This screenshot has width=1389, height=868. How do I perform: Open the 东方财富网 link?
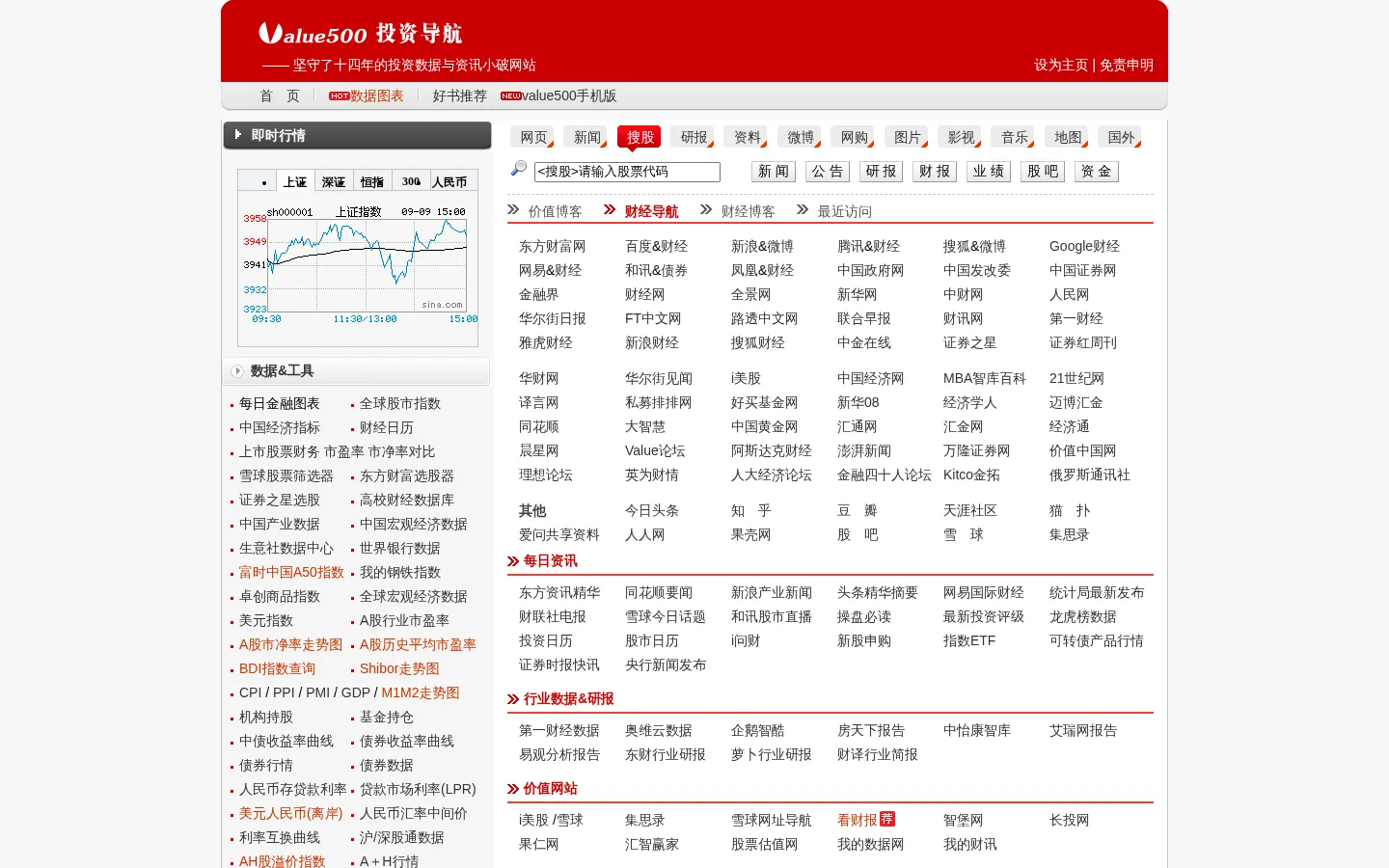[552, 246]
